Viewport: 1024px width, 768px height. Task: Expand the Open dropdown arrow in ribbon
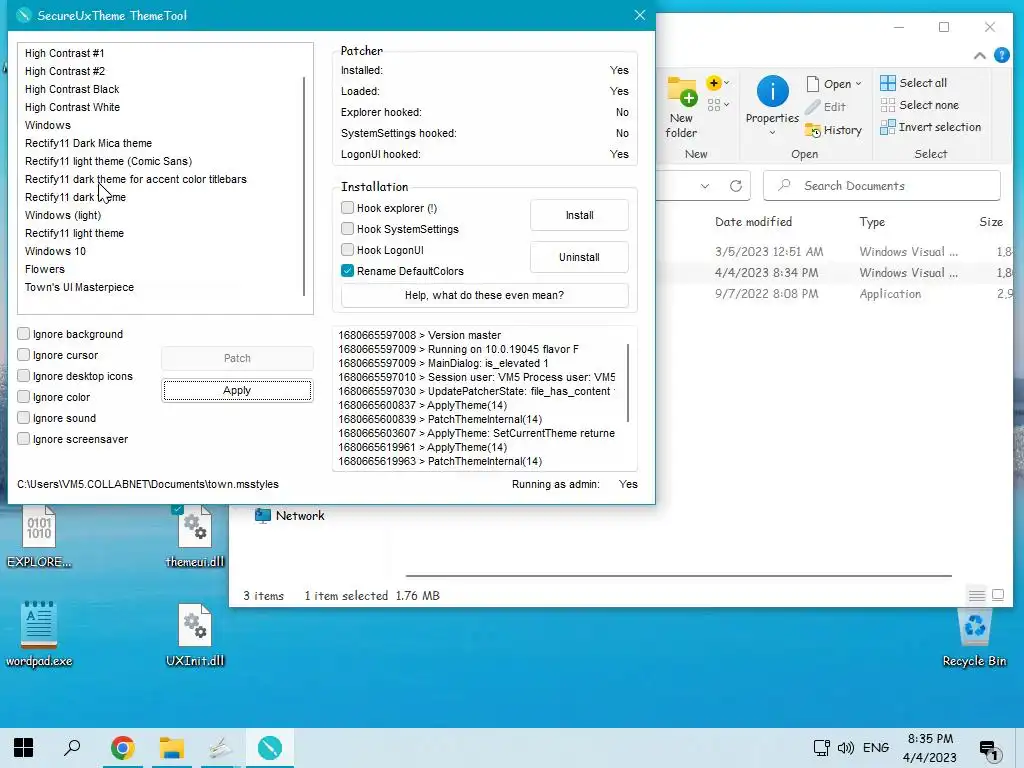click(858, 84)
